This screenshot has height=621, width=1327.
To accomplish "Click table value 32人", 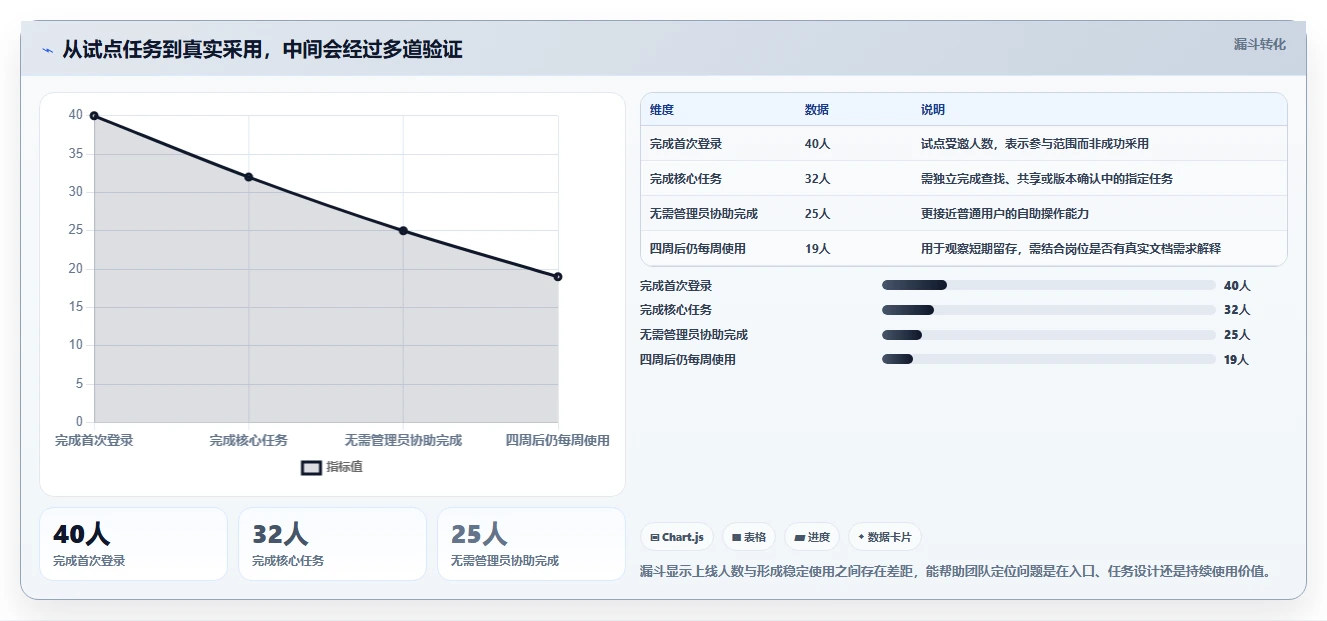I will coord(818,179).
